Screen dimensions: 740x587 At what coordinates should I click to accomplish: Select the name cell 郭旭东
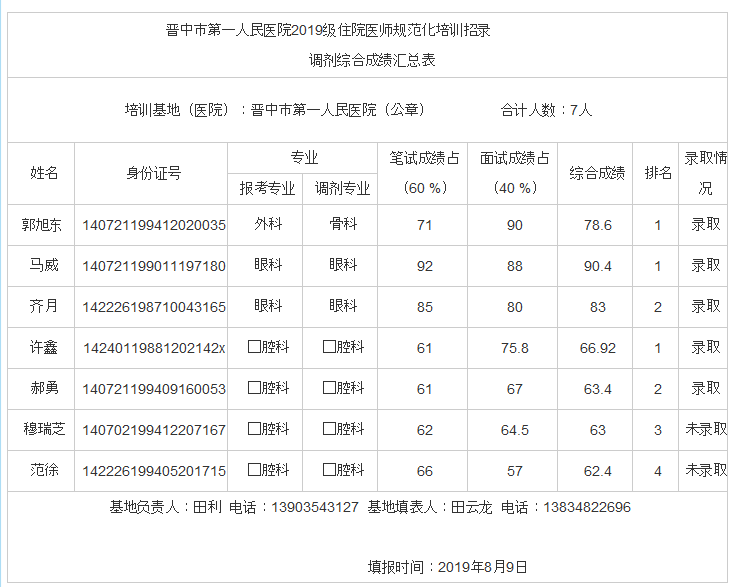point(42,225)
